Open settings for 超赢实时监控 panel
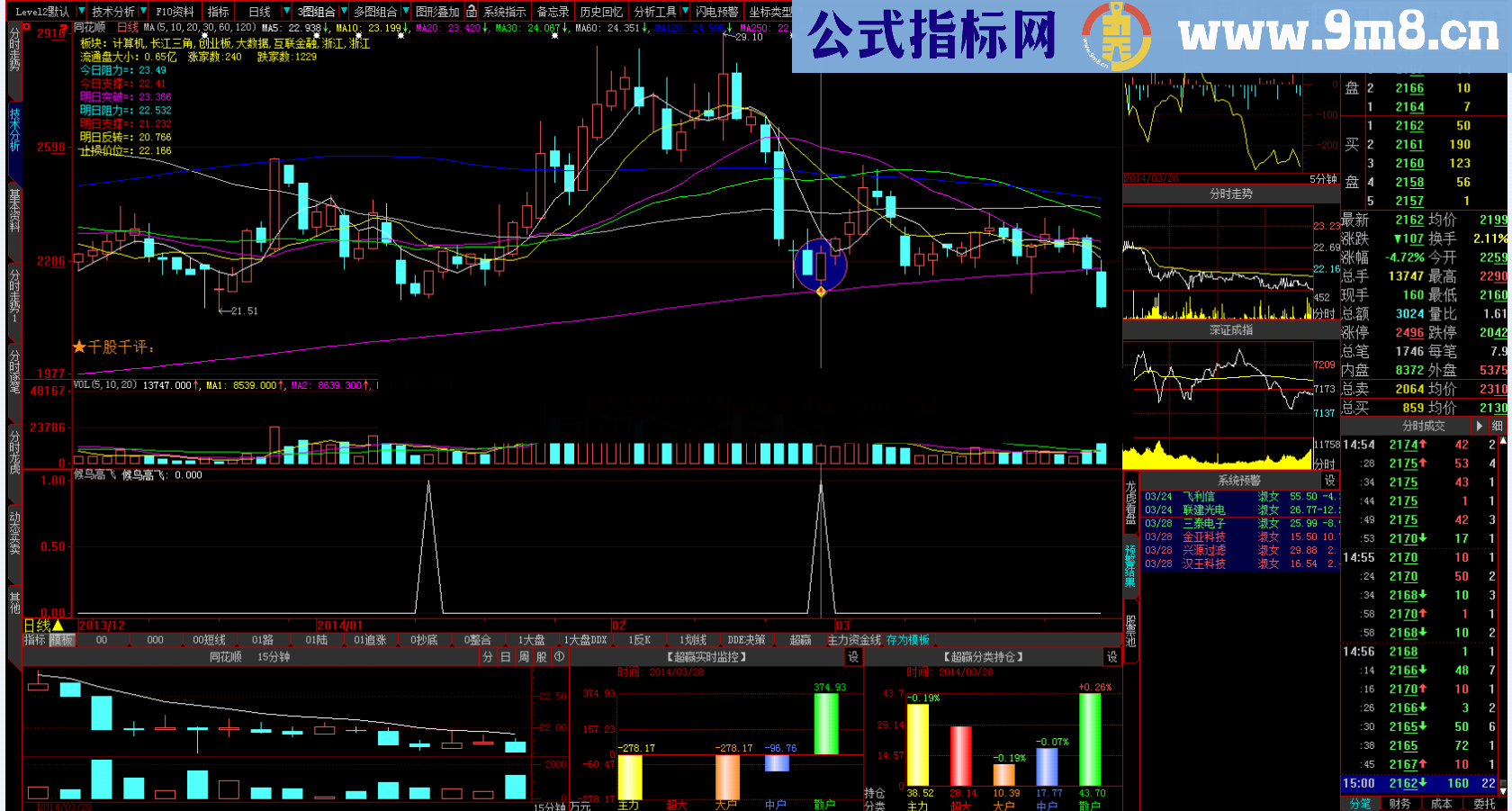Viewport: 1512px width, 811px height. point(853,657)
